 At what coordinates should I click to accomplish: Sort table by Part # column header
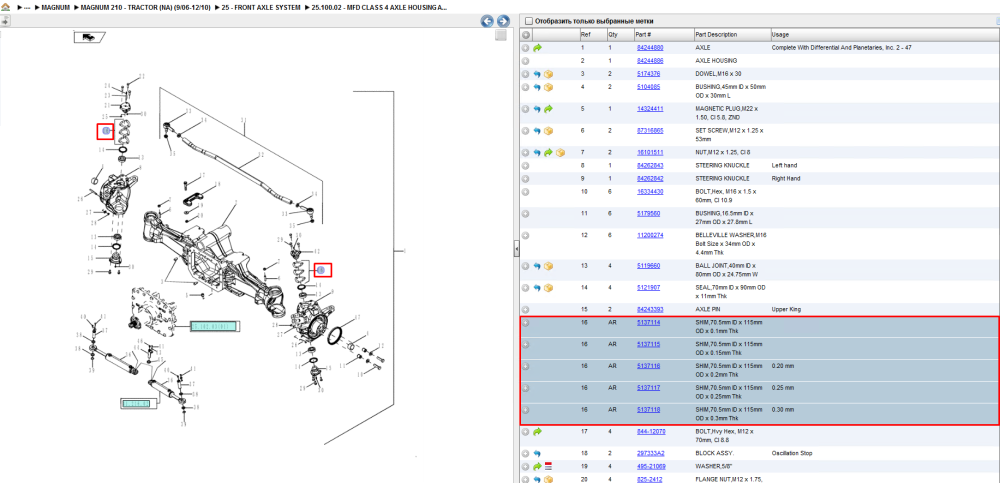pyautogui.click(x=663, y=34)
